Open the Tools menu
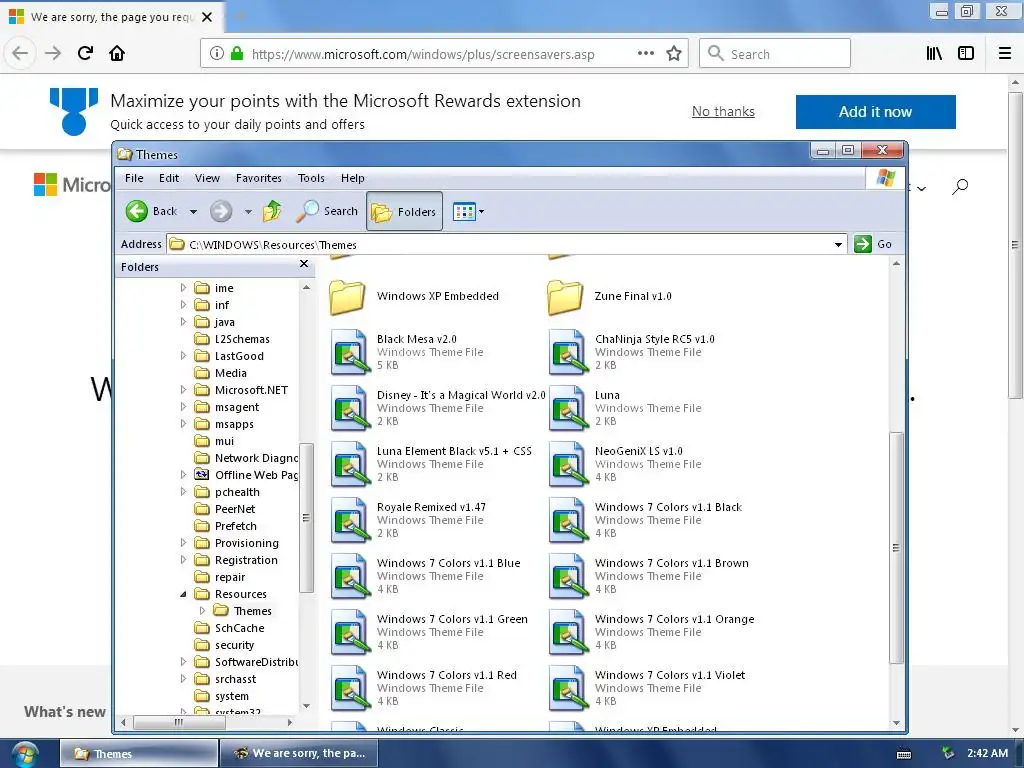1024x768 pixels. click(311, 178)
